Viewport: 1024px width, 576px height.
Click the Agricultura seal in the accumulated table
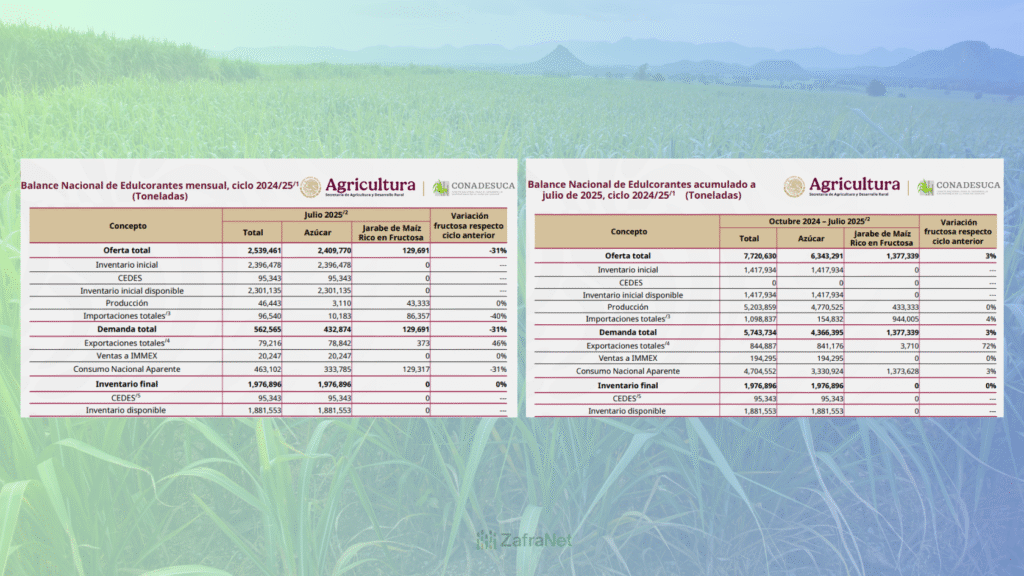click(794, 187)
